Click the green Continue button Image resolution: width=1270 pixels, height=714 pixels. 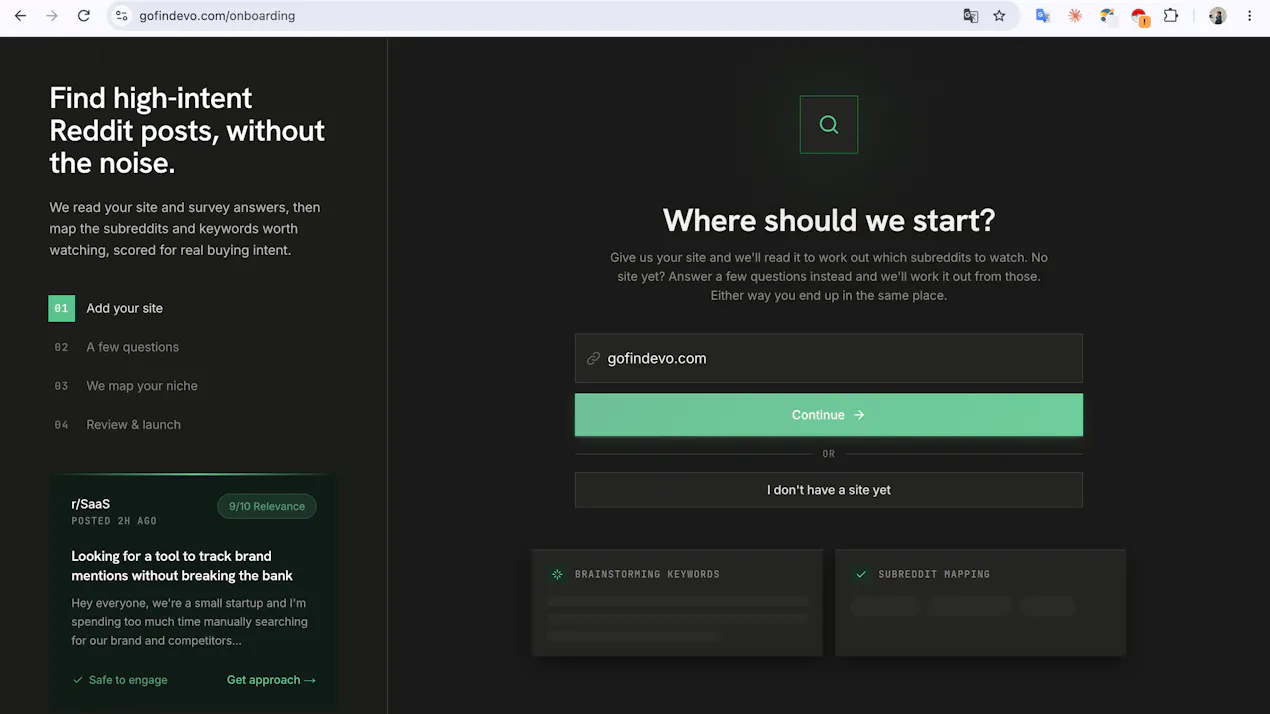tap(829, 415)
